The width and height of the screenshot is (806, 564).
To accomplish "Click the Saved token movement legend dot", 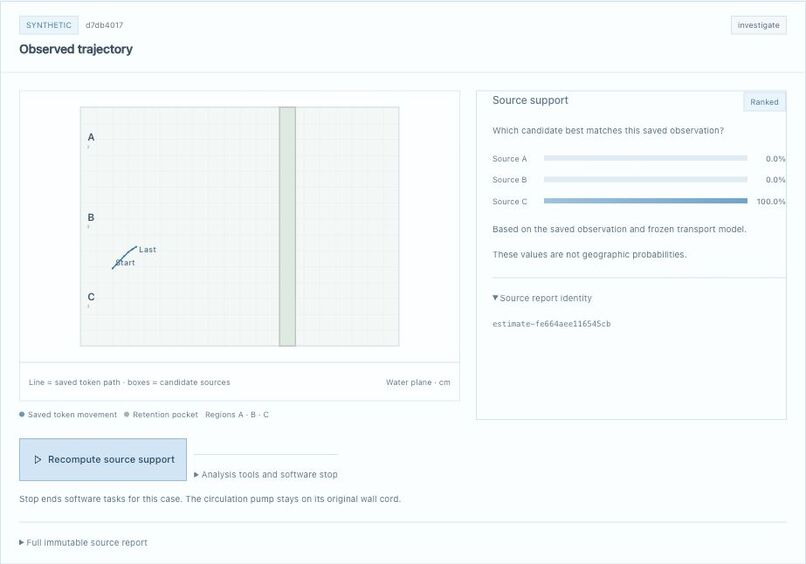I will (22, 414).
